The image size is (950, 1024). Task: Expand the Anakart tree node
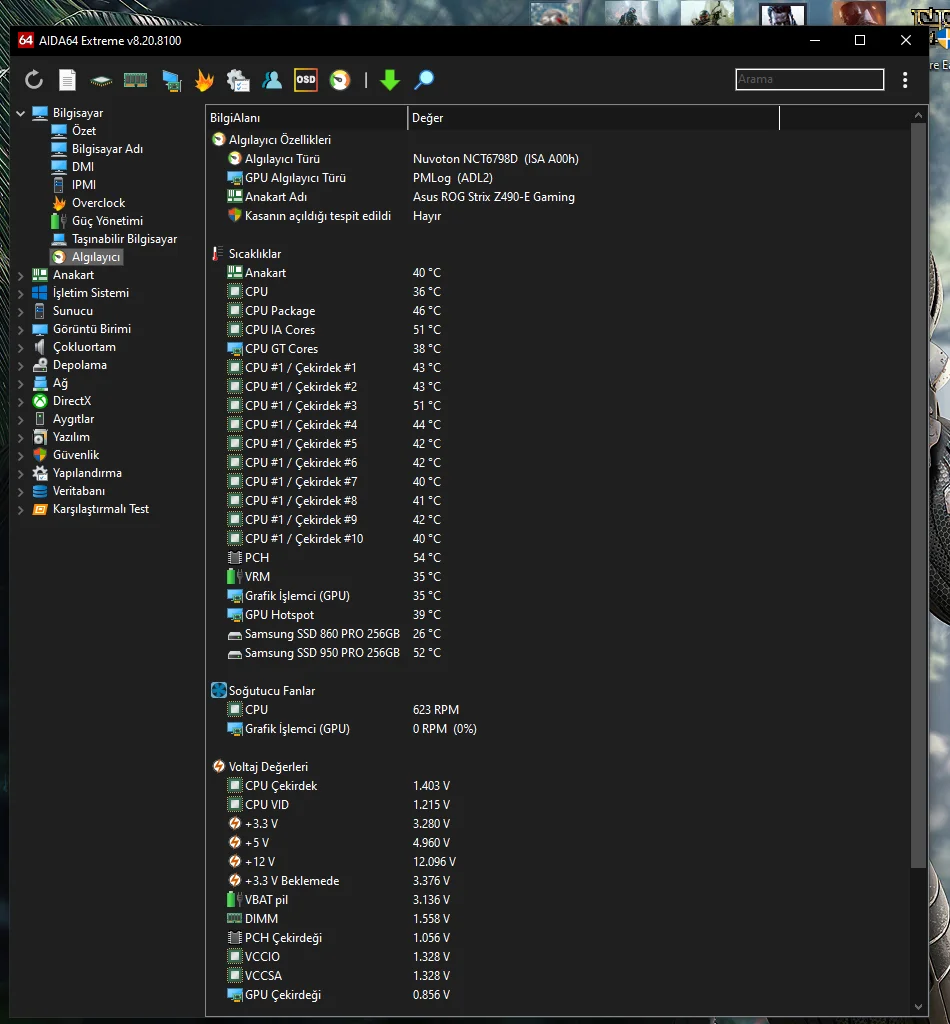[22, 275]
